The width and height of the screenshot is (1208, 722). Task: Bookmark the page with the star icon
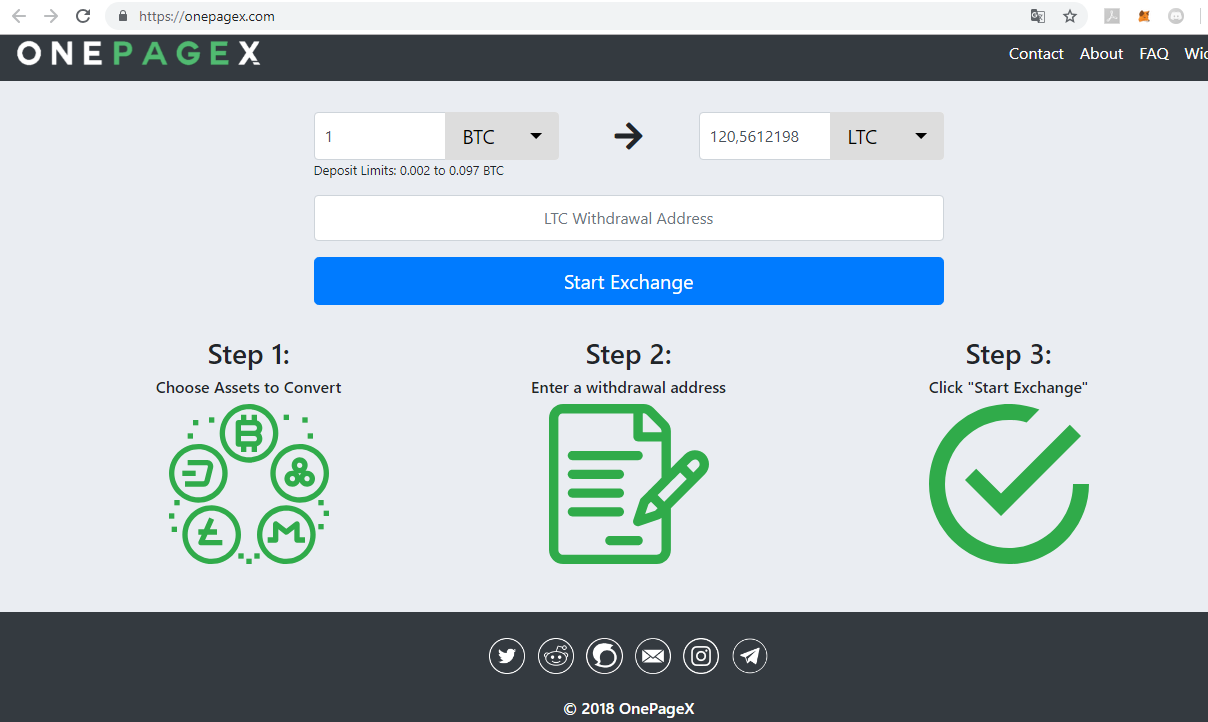click(x=1070, y=16)
